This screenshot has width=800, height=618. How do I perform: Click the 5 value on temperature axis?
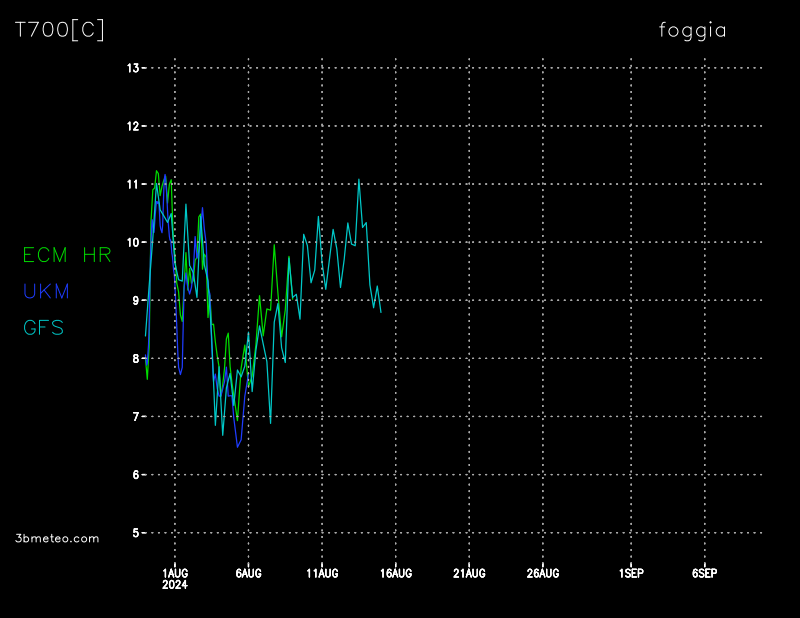[x=134, y=532]
